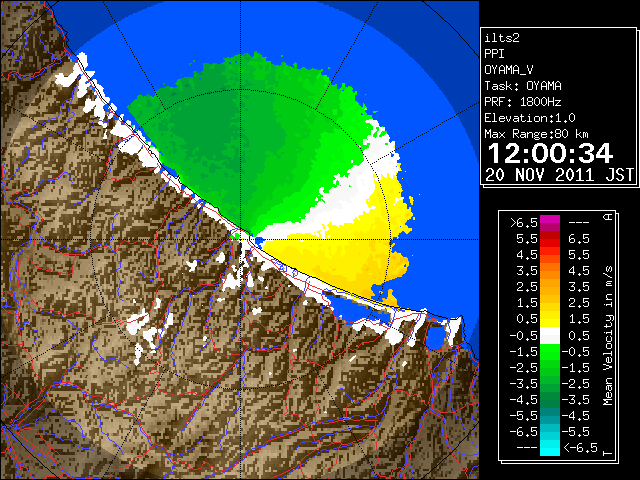This screenshot has height=480, width=640.
Task: Pick the yellow swatch on the velocity scale
Action: coord(550,319)
